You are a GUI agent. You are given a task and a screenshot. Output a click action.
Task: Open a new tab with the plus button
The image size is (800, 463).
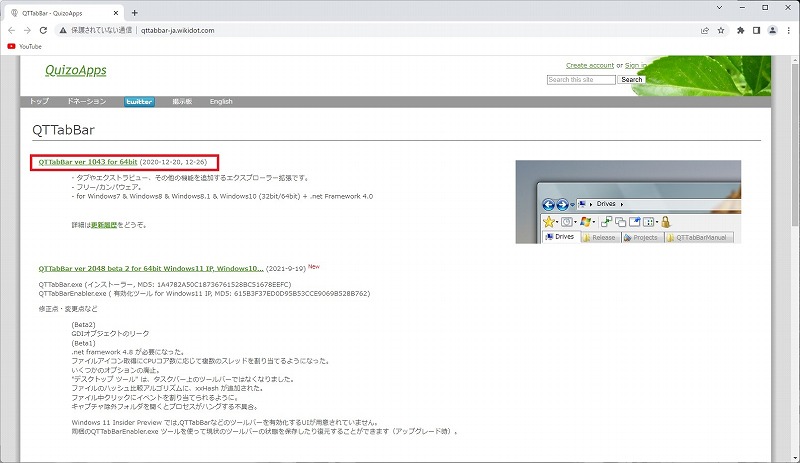tap(135, 13)
